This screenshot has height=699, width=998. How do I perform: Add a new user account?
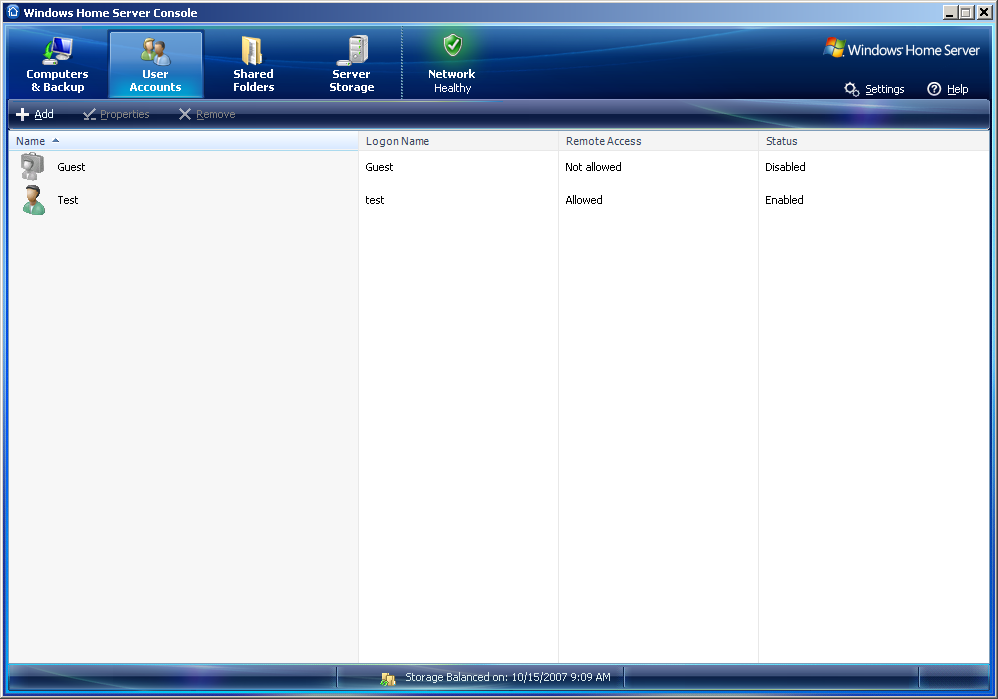[x=35, y=114]
